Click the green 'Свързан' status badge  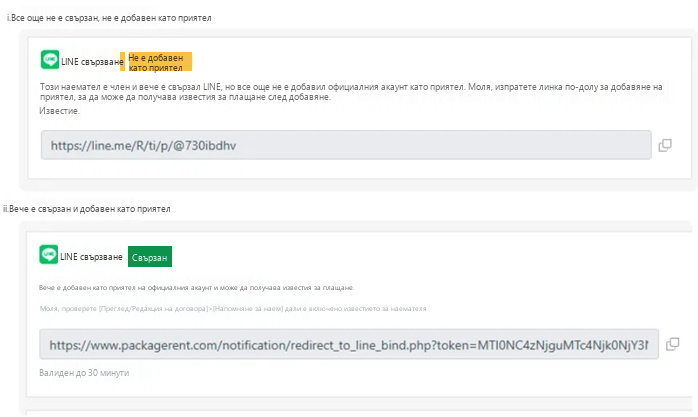[x=150, y=257]
